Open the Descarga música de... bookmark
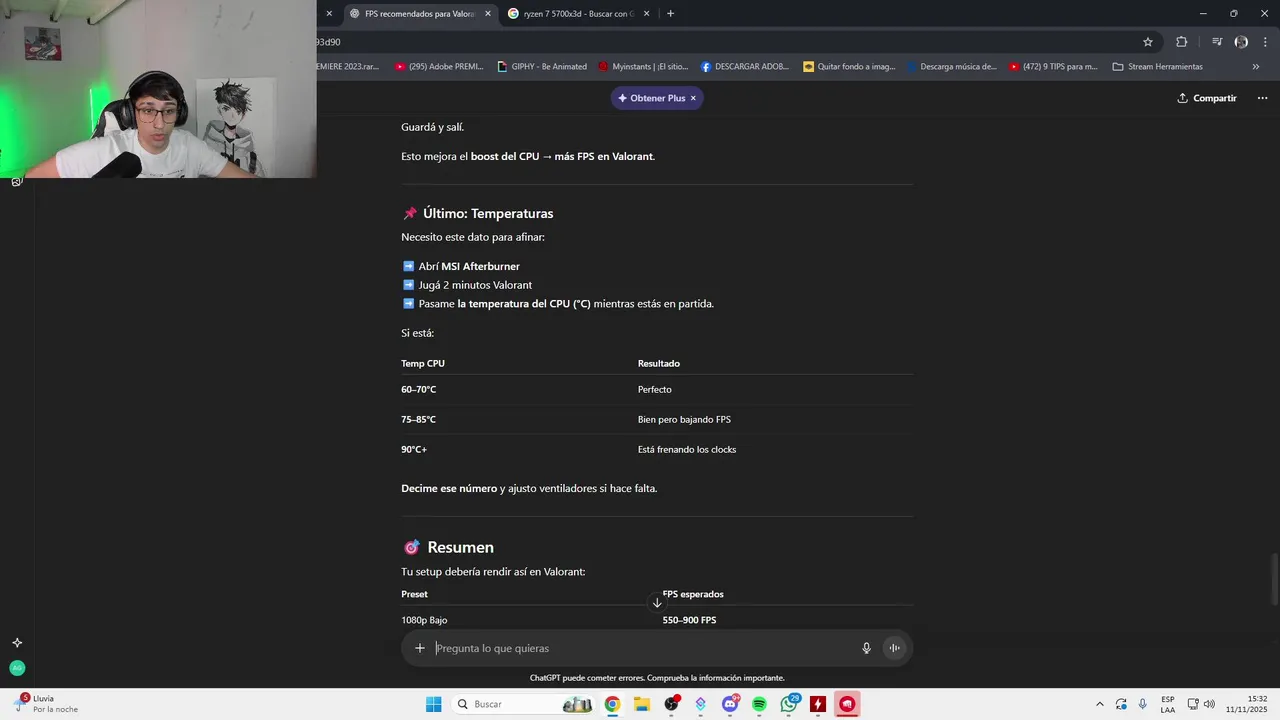The width and height of the screenshot is (1280, 720). [952, 67]
